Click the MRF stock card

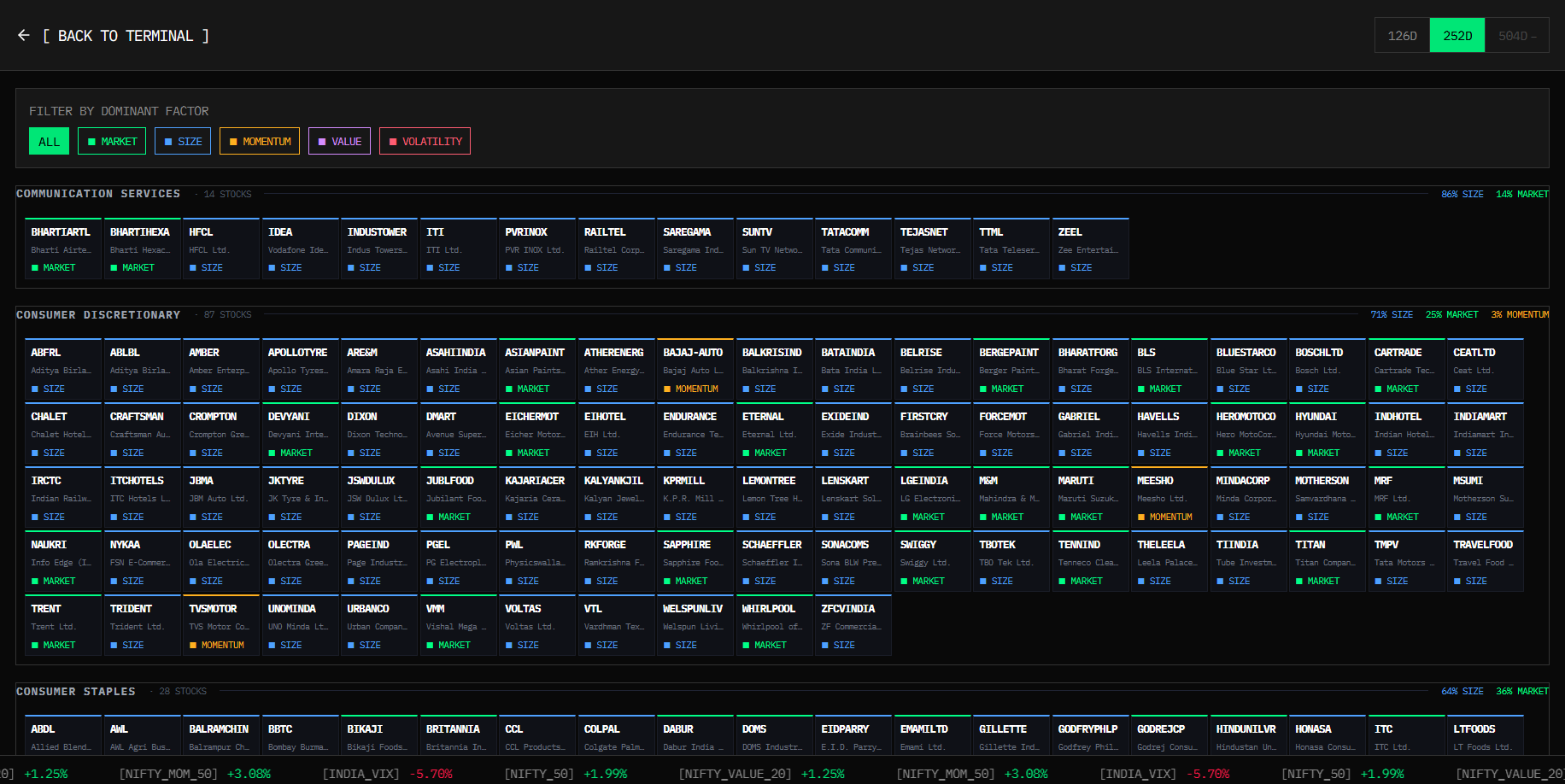click(x=1406, y=498)
